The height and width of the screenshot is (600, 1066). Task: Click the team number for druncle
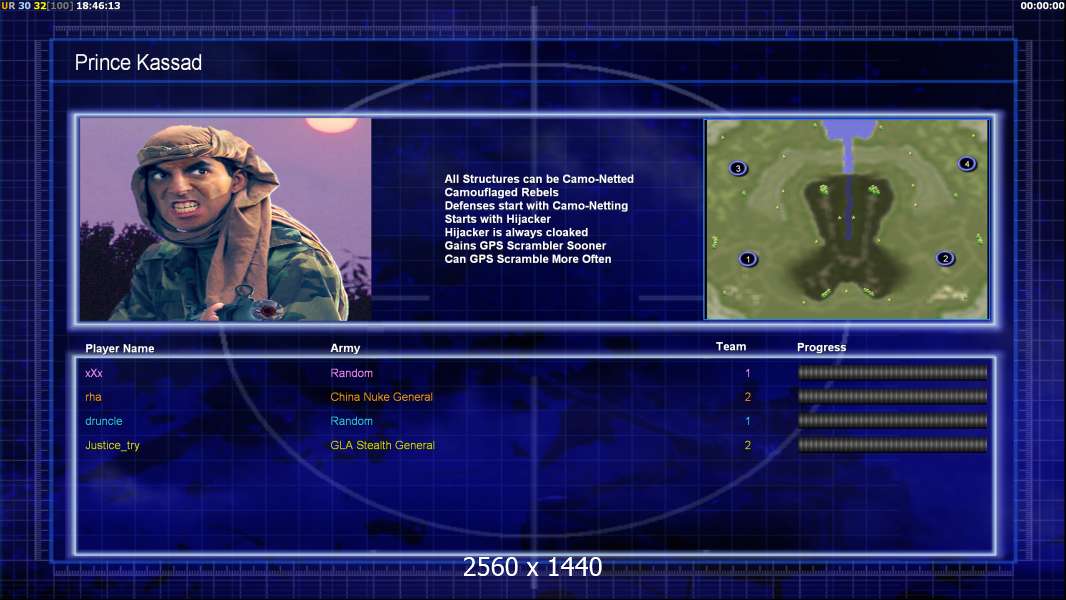pyautogui.click(x=748, y=421)
